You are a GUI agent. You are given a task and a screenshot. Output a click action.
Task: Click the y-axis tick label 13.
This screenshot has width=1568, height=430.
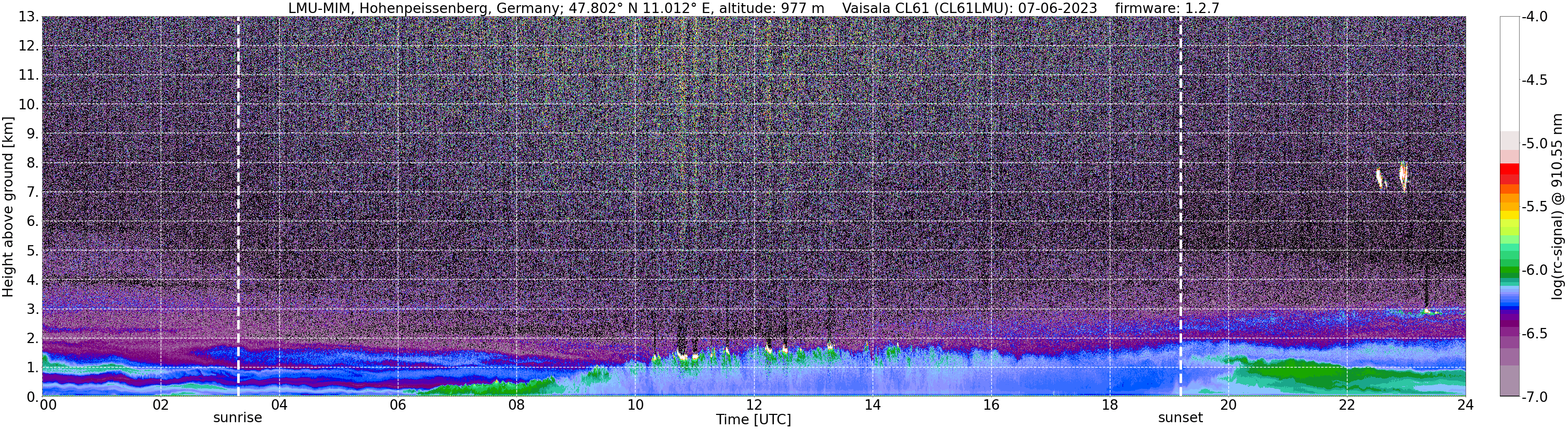pos(28,17)
